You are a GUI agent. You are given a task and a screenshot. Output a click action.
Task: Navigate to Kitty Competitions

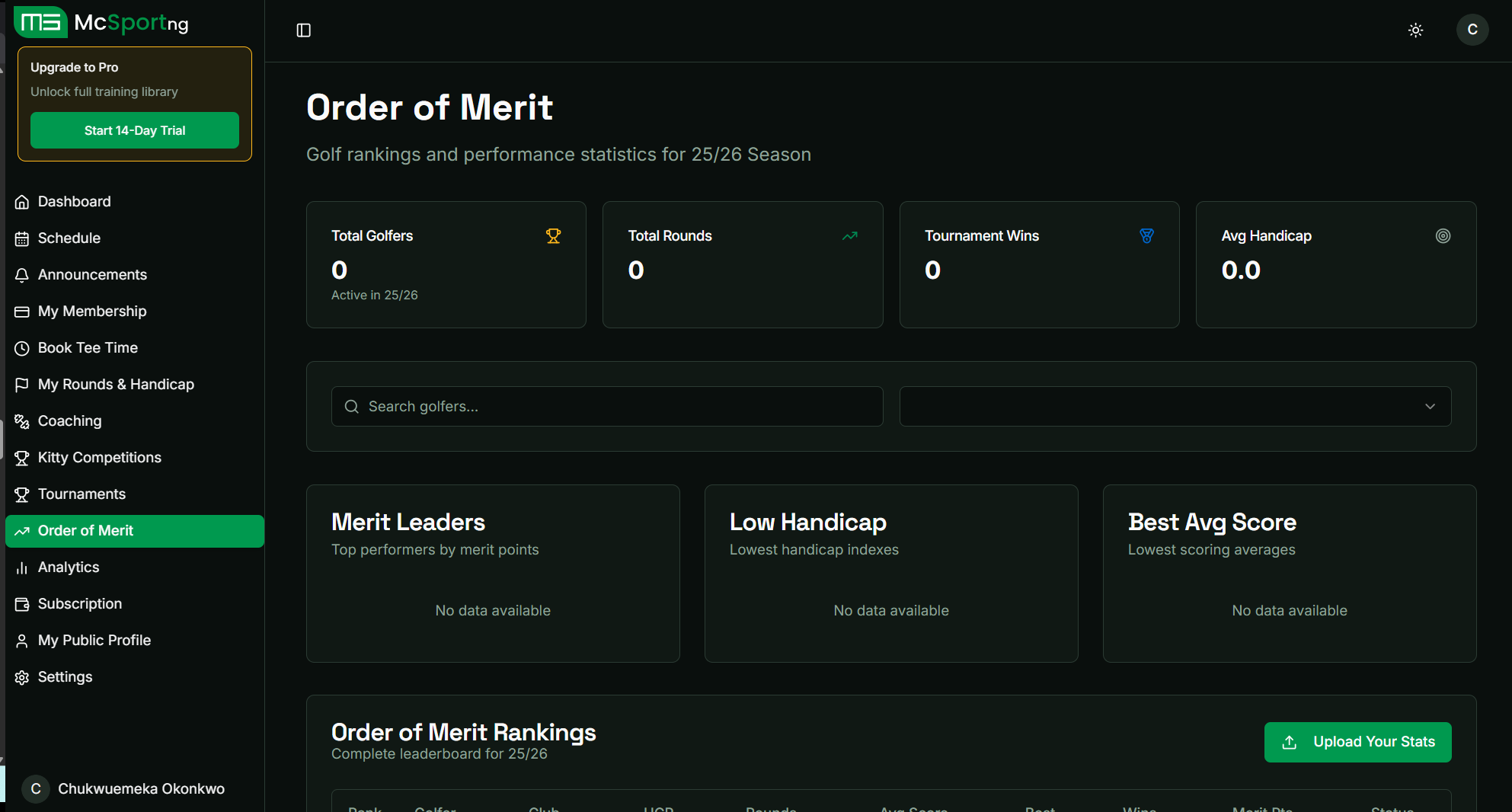pyautogui.click(x=99, y=457)
